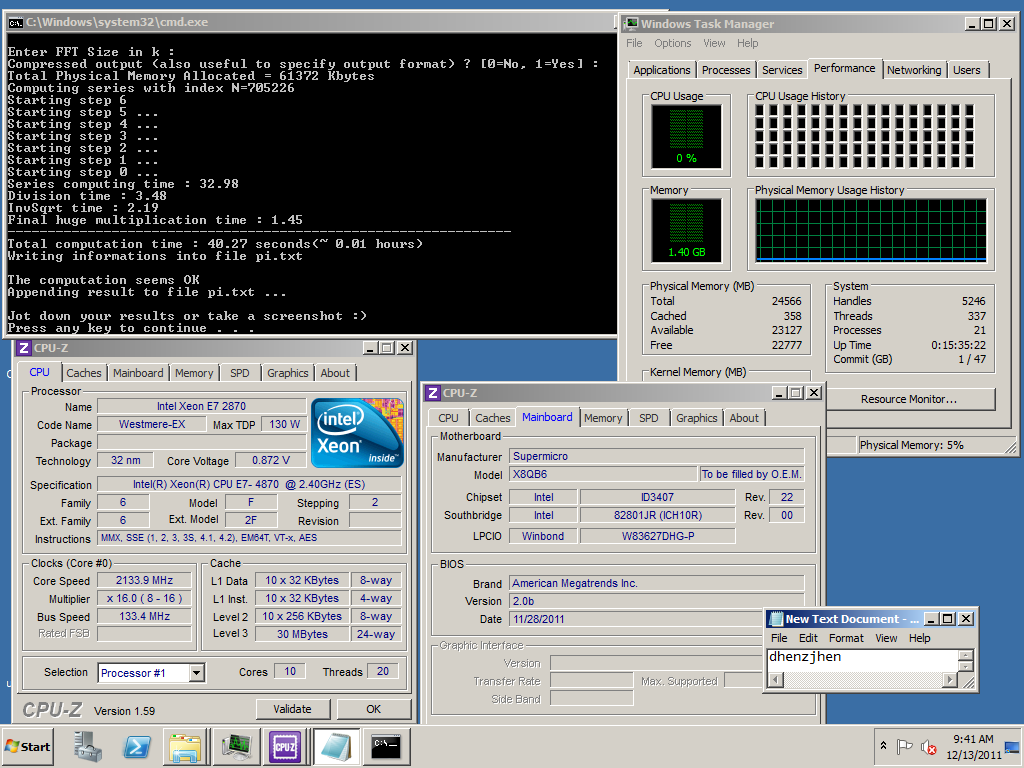Screen dimensions: 1024x768
Task: Open Notepad View menu
Action: click(886, 638)
